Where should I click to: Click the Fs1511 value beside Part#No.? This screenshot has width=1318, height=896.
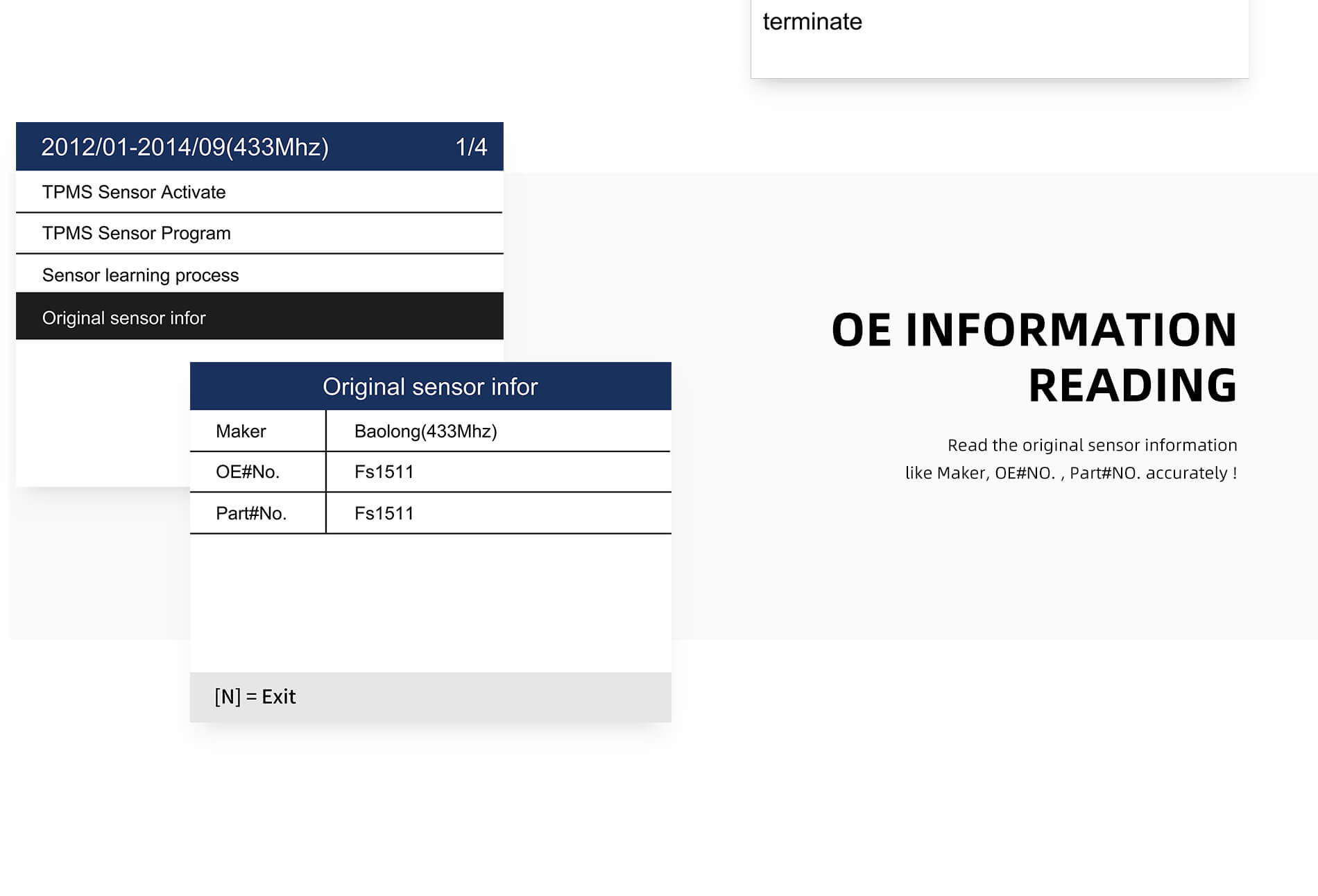pos(384,513)
